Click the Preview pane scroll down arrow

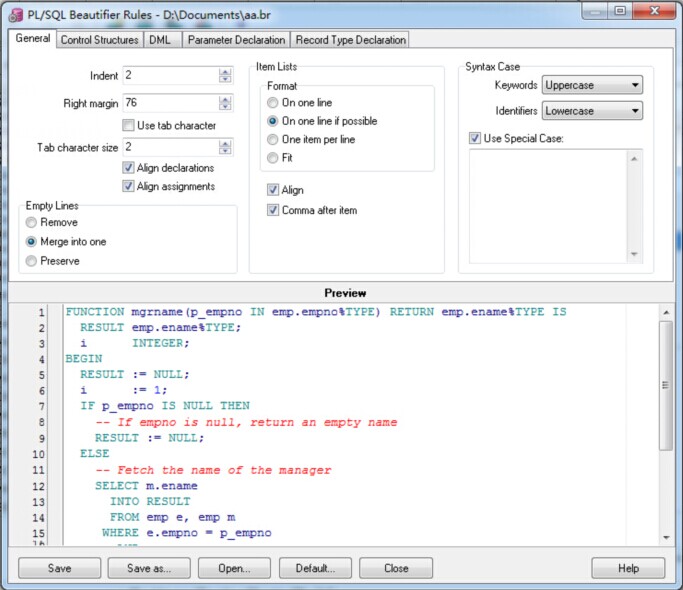[666, 537]
